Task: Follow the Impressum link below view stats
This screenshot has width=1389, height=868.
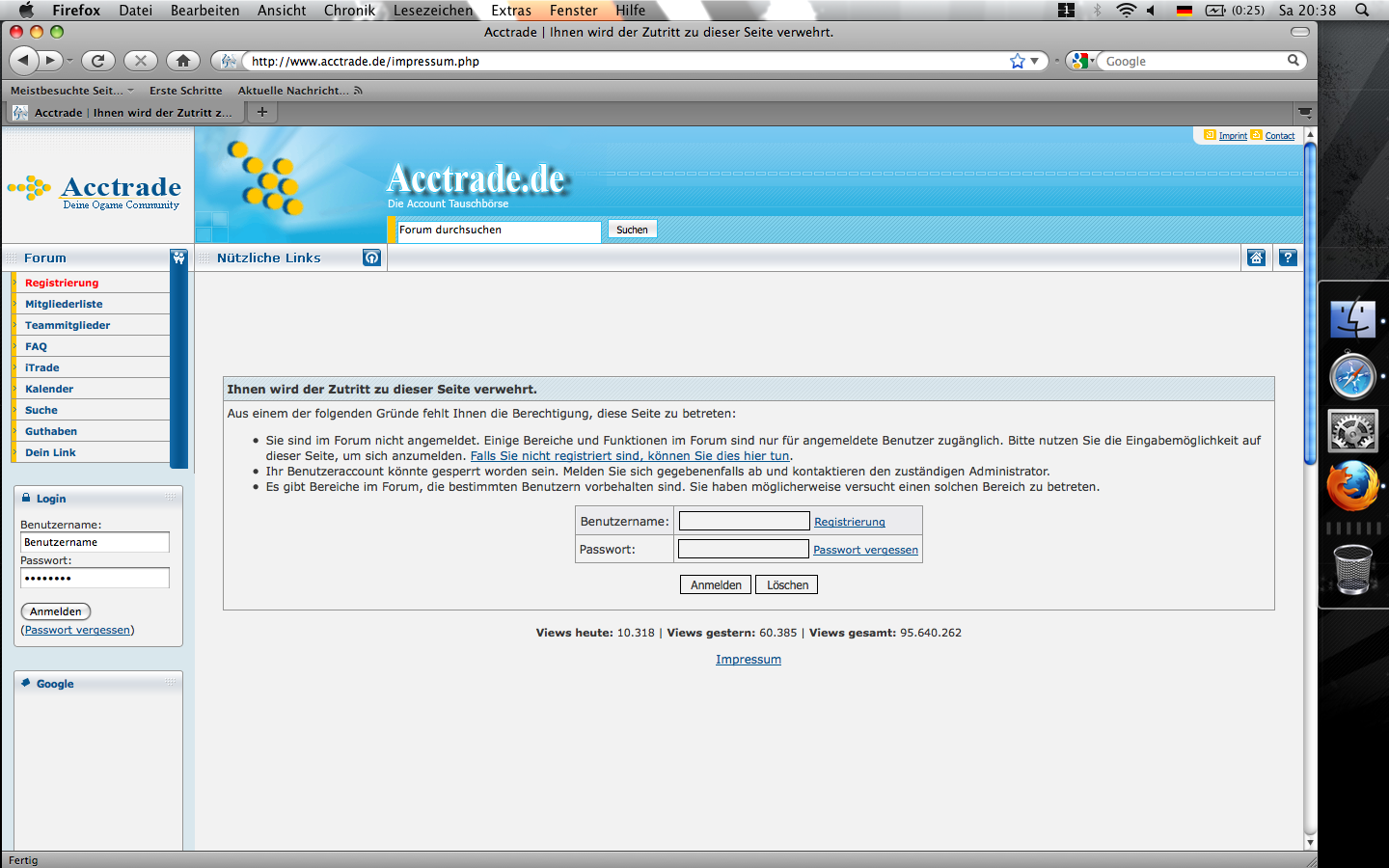Action: 748,660
